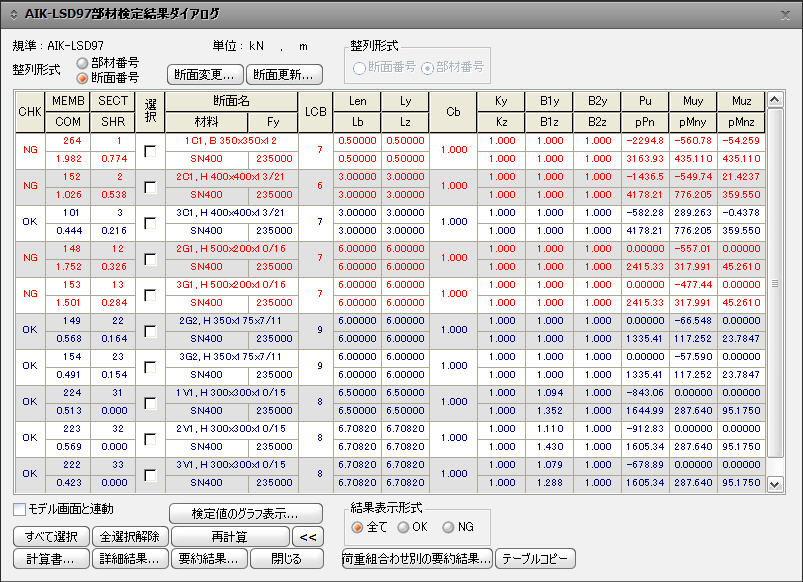Select the 断面番号 sort radio button
This screenshot has height=582, width=803.
point(82,78)
